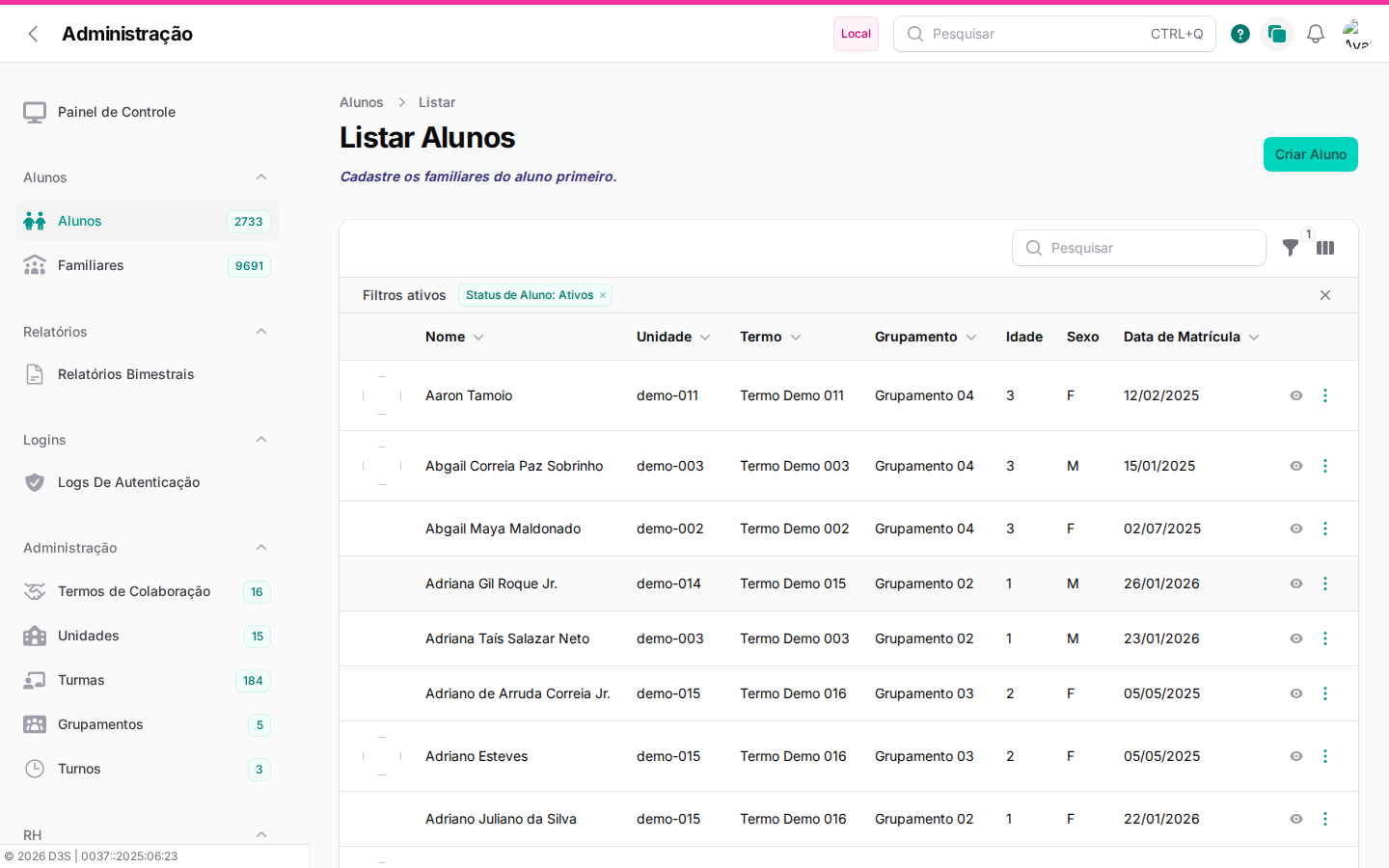Open actions menu for Aaron Tamoio

tap(1325, 395)
